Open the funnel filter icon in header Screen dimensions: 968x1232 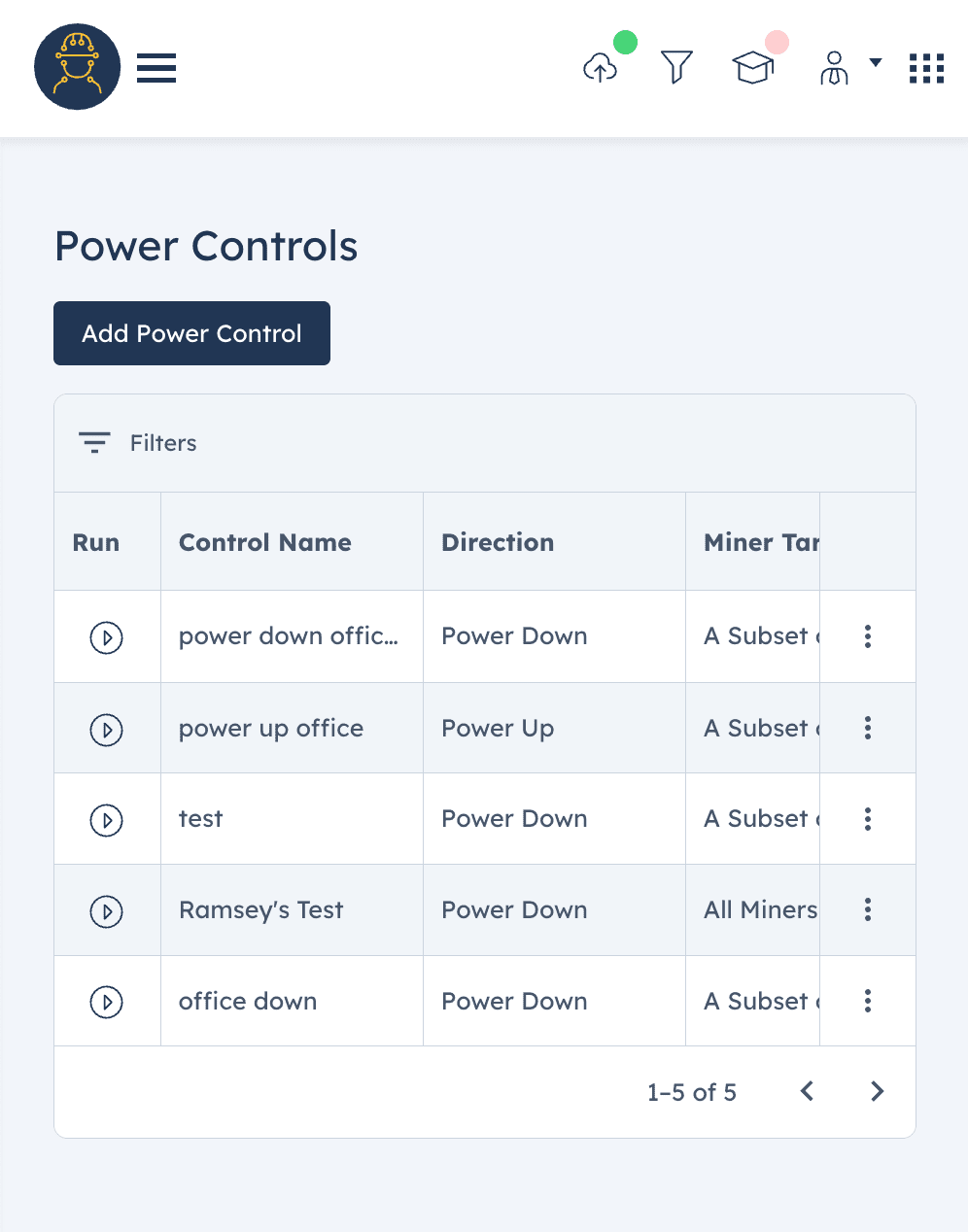676,67
